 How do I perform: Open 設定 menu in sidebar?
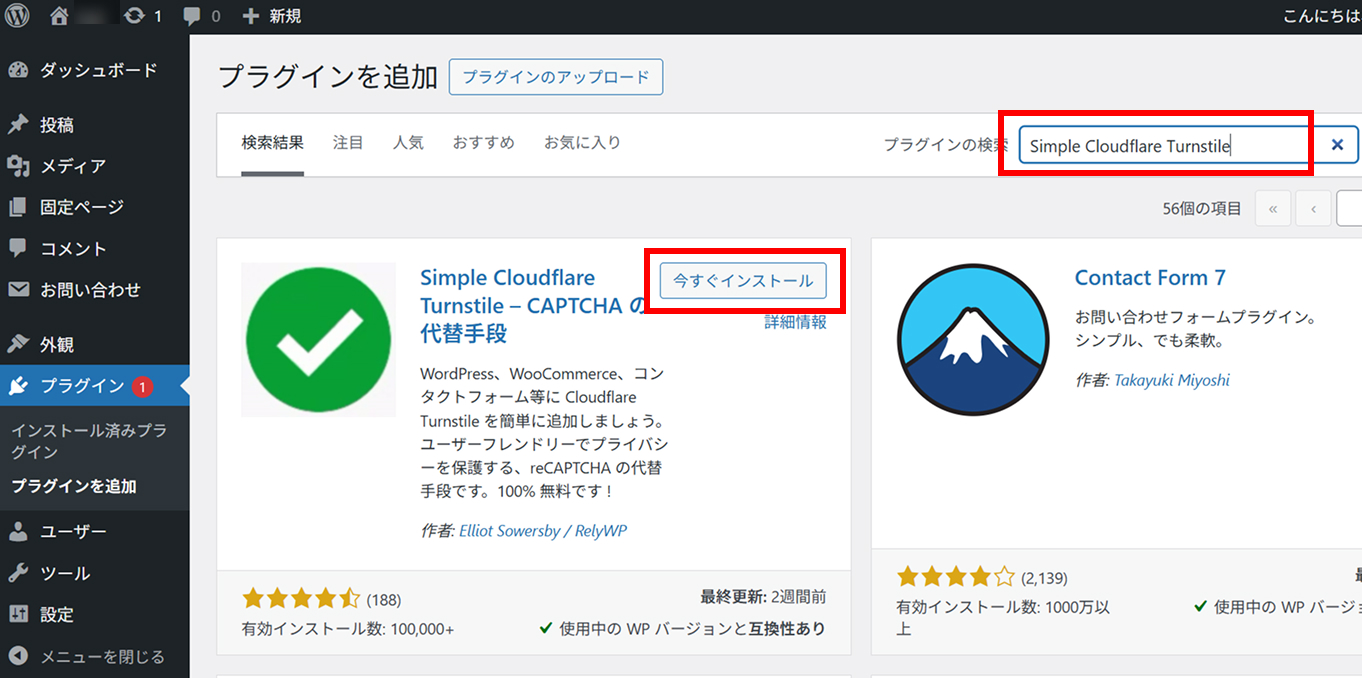(x=95, y=614)
